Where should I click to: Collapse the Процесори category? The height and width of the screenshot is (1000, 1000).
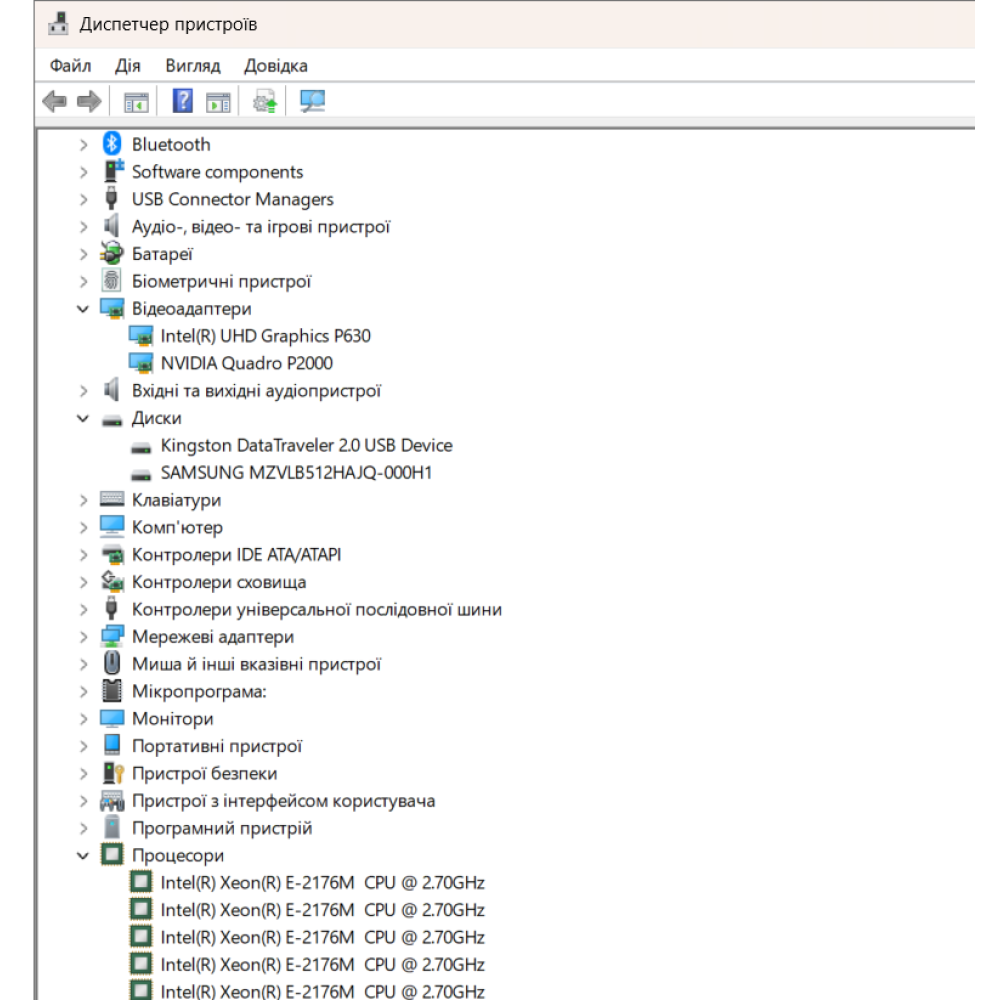click(x=83, y=856)
